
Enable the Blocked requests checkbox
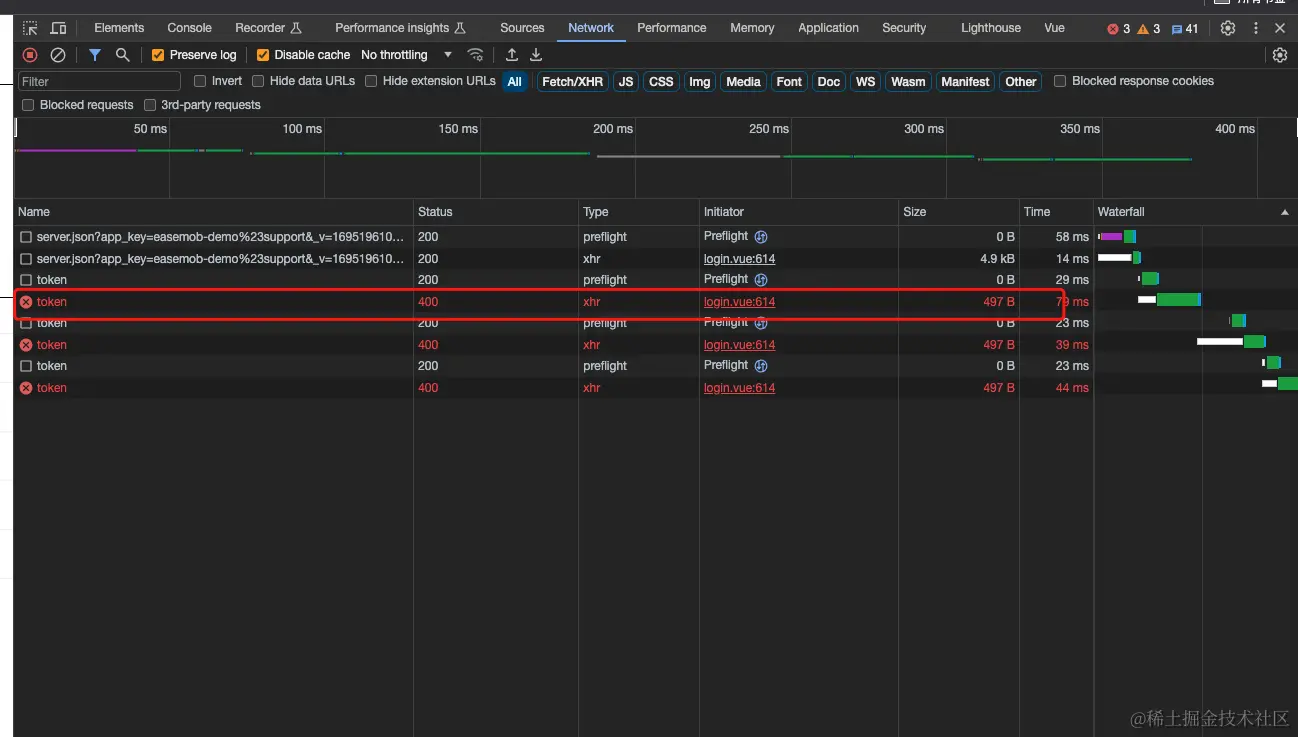point(28,105)
